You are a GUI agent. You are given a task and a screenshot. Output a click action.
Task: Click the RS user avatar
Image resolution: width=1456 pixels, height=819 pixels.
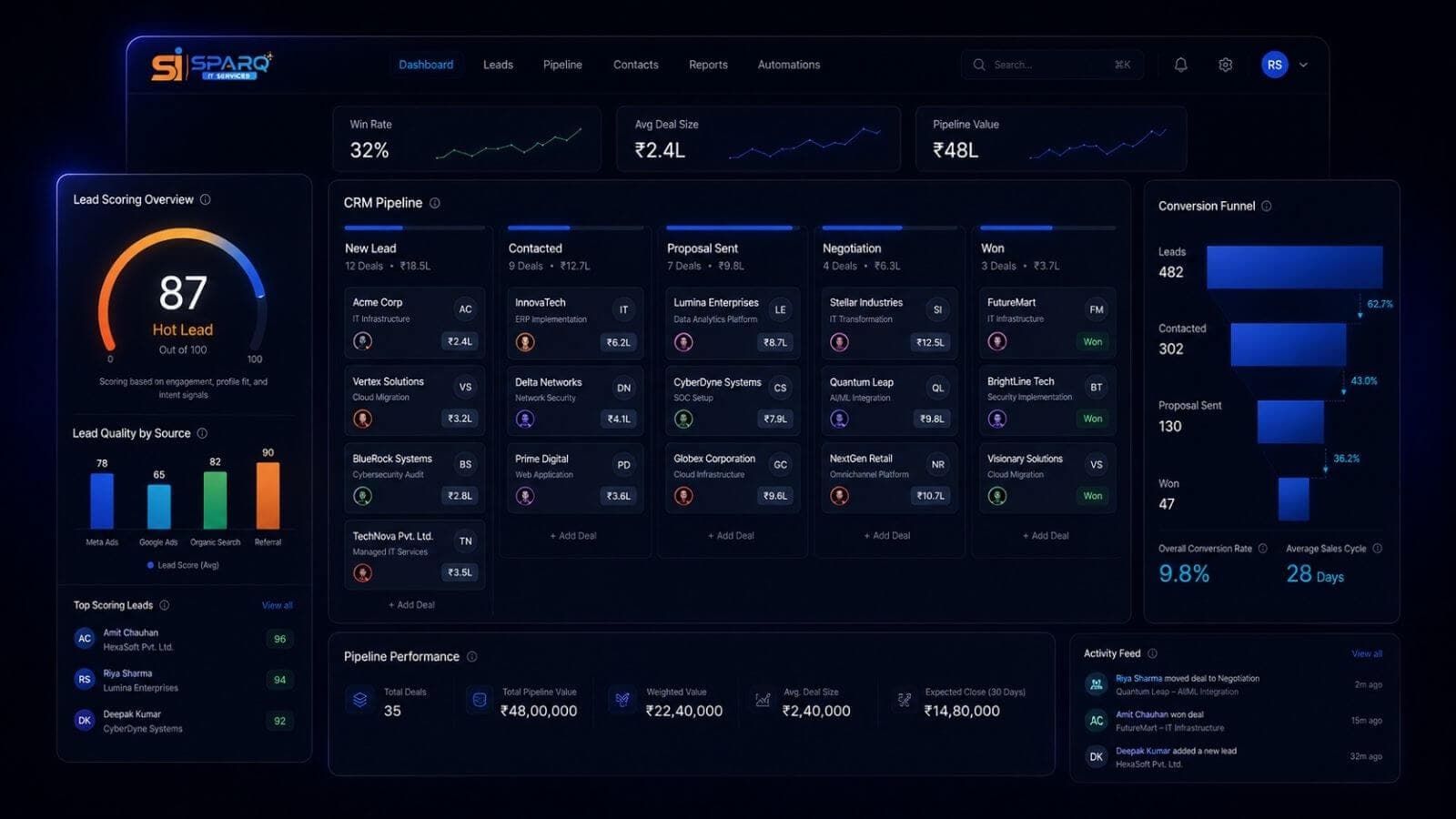[1274, 65]
